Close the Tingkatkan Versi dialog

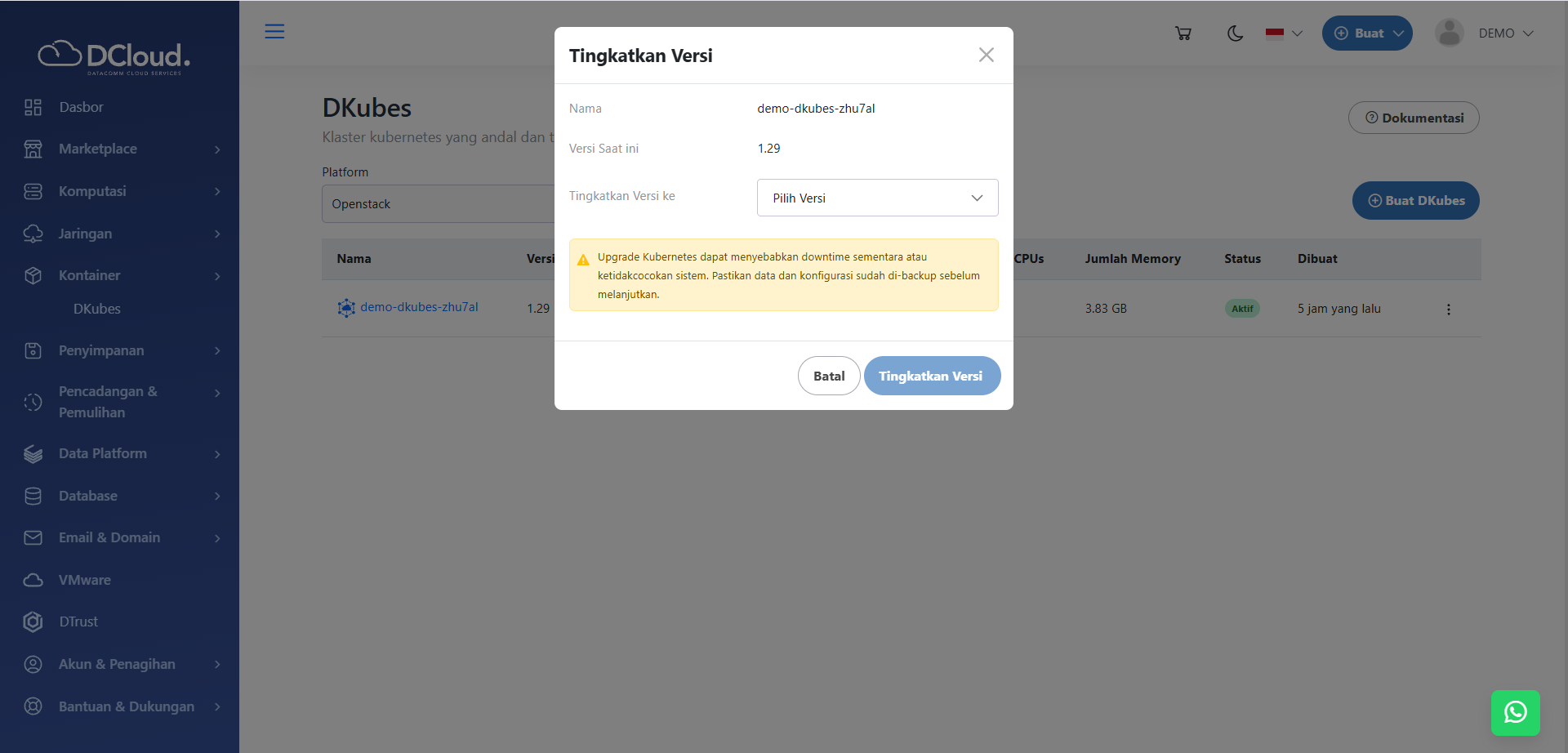pos(986,55)
